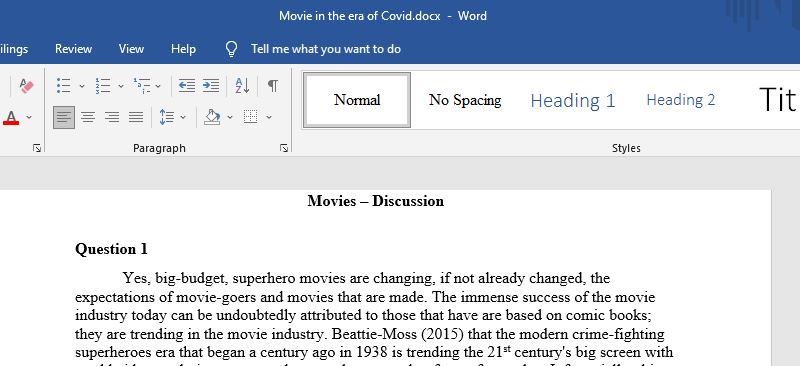This screenshot has width=800, height=366.
Task: Apply the Normal style
Action: [357, 100]
